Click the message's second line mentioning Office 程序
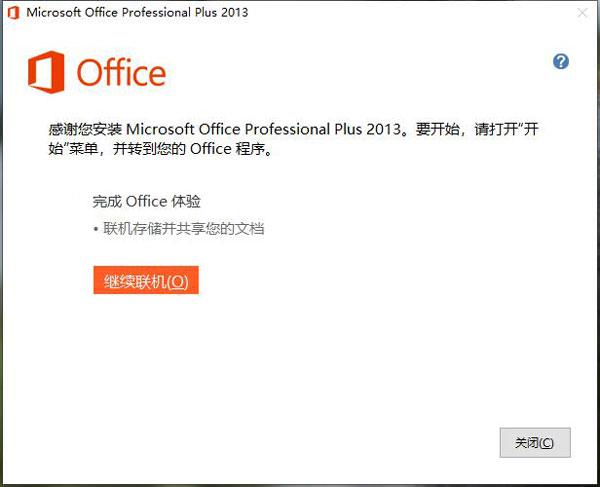The height and width of the screenshot is (487, 600). click(x=161, y=149)
